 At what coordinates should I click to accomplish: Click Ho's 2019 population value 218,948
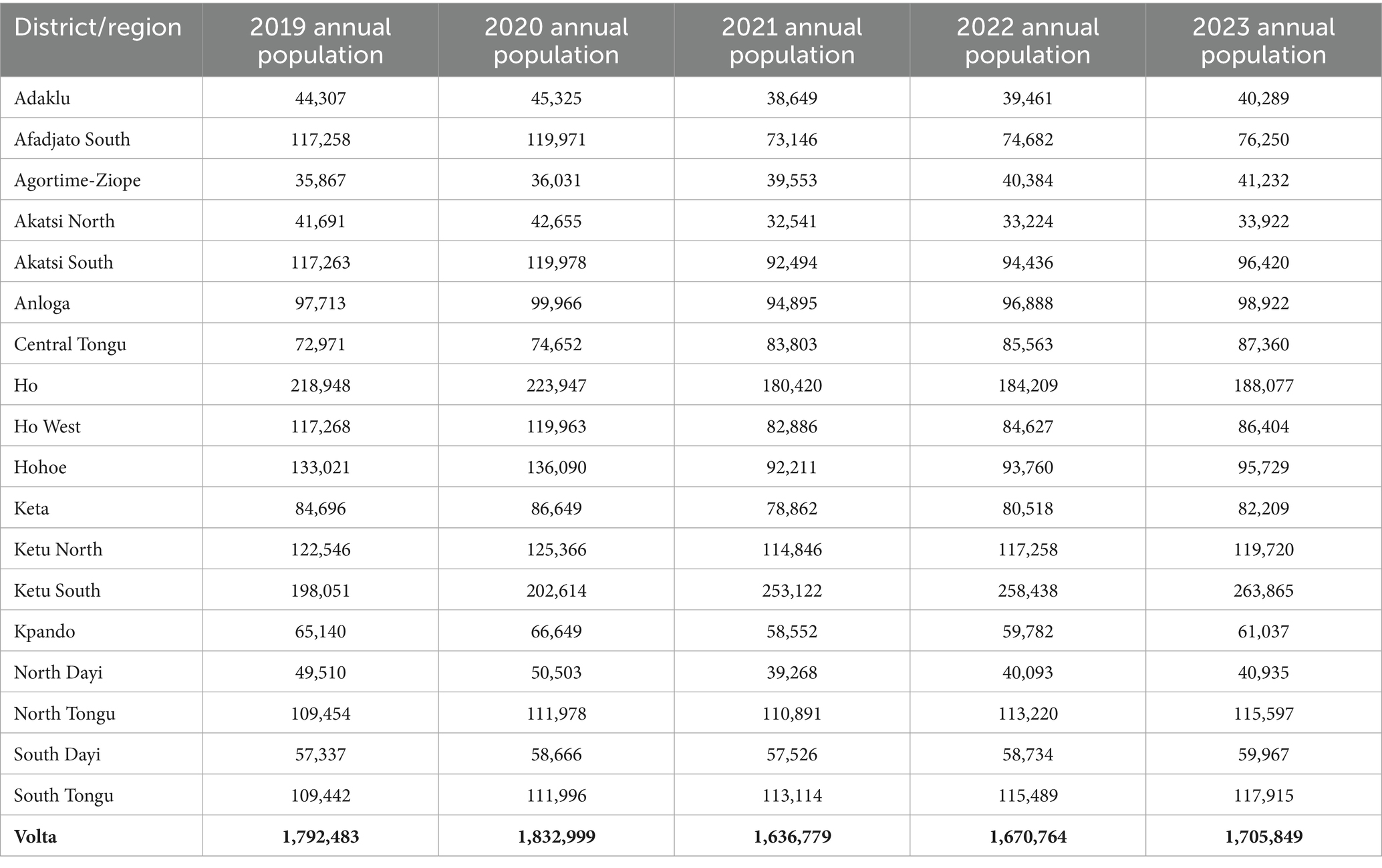(x=320, y=386)
